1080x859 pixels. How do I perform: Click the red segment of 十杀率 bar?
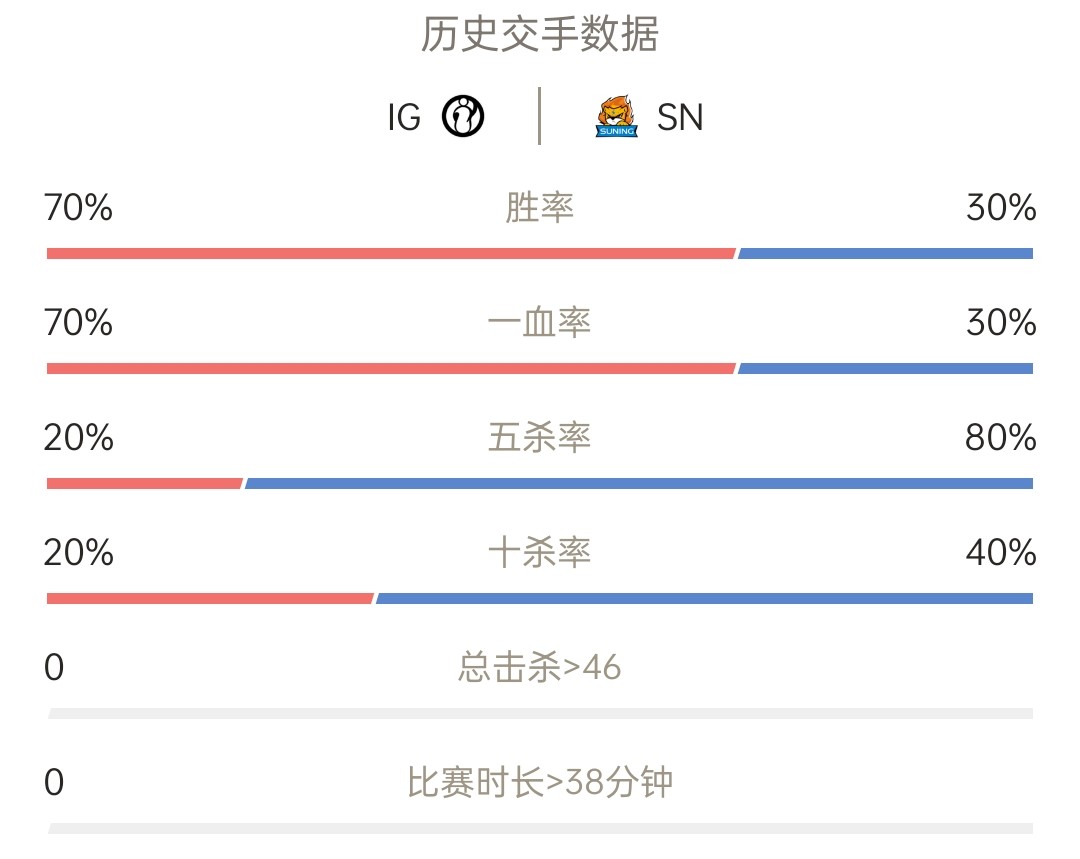[210, 599]
